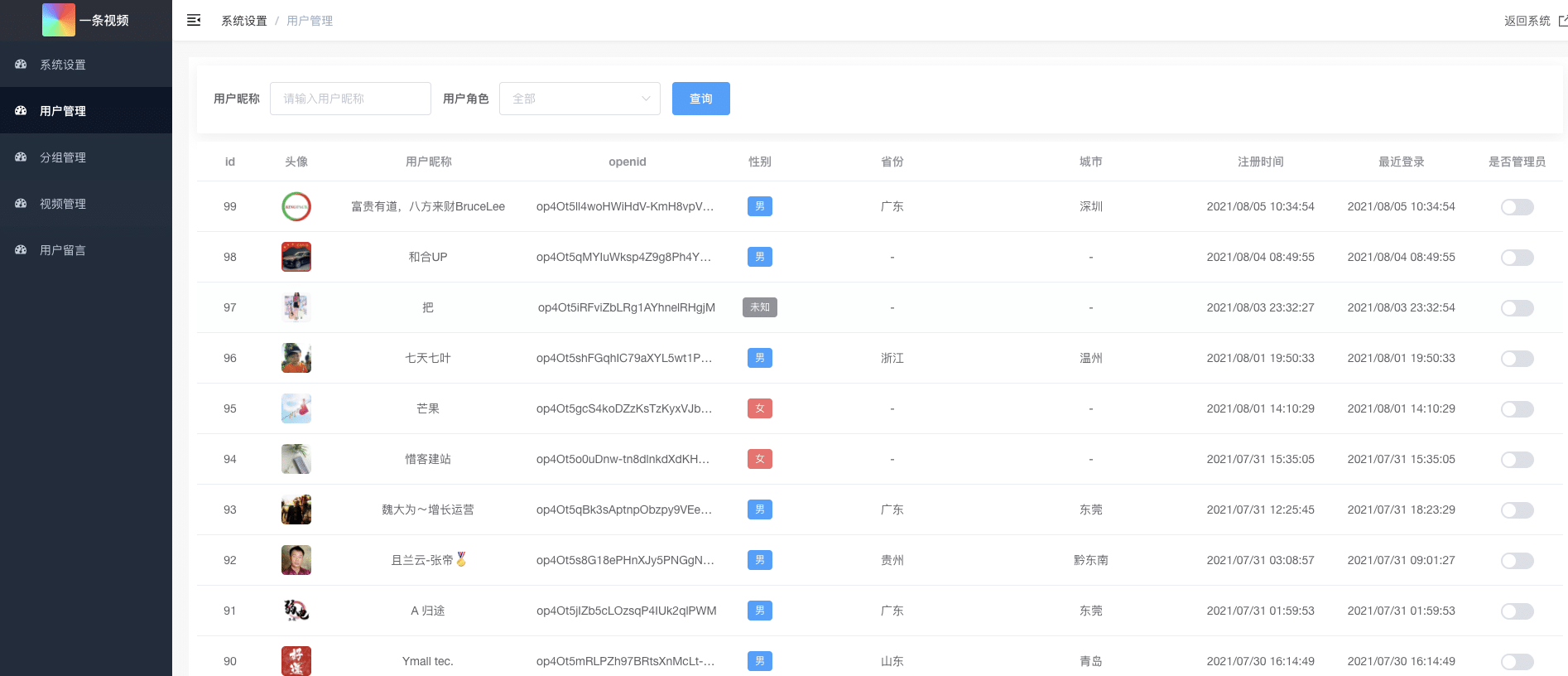
Task: Open avatar of user Ymall tec.
Action: click(296, 661)
